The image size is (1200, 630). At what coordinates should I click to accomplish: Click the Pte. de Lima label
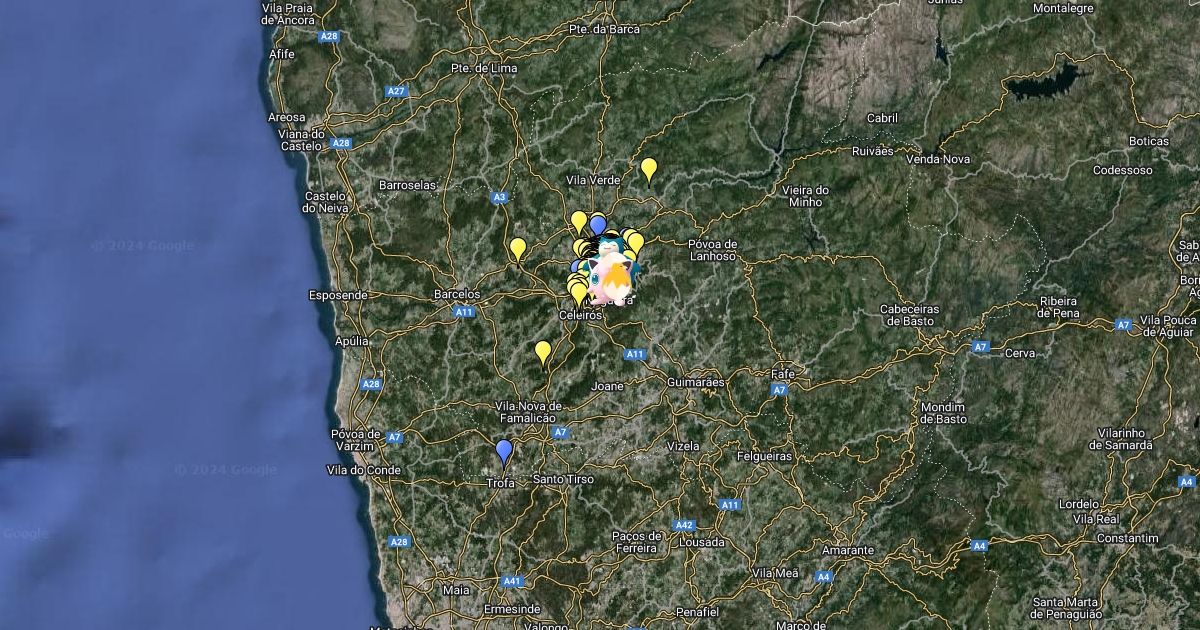click(x=484, y=68)
